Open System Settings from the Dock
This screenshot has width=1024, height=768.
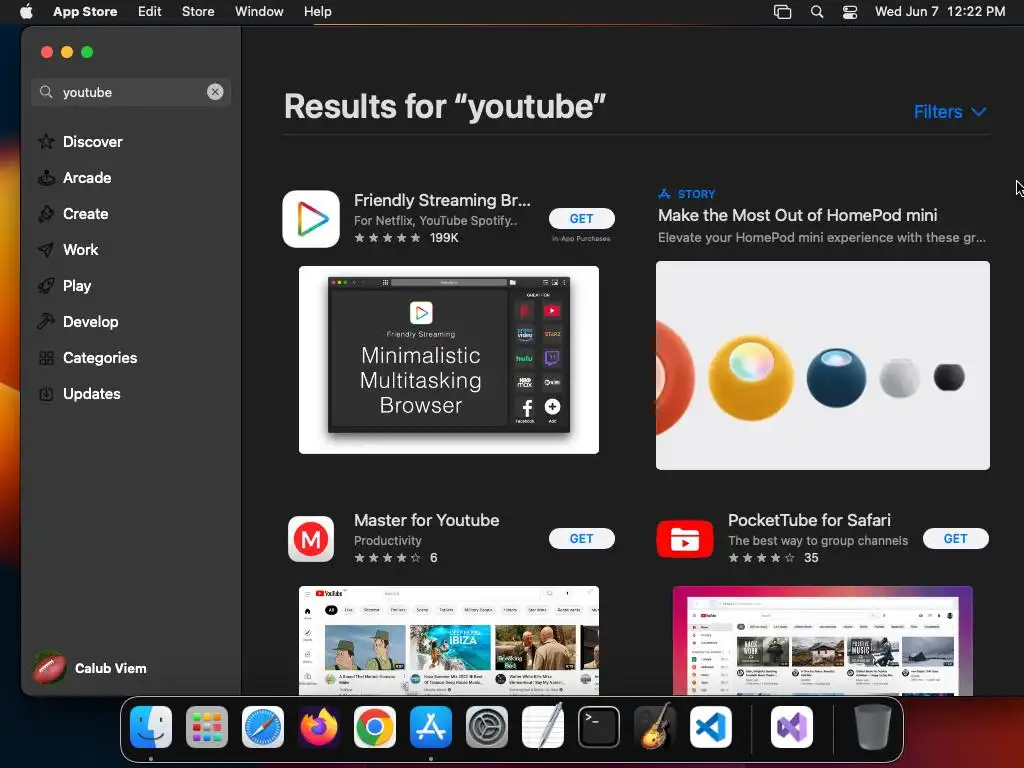pos(487,727)
